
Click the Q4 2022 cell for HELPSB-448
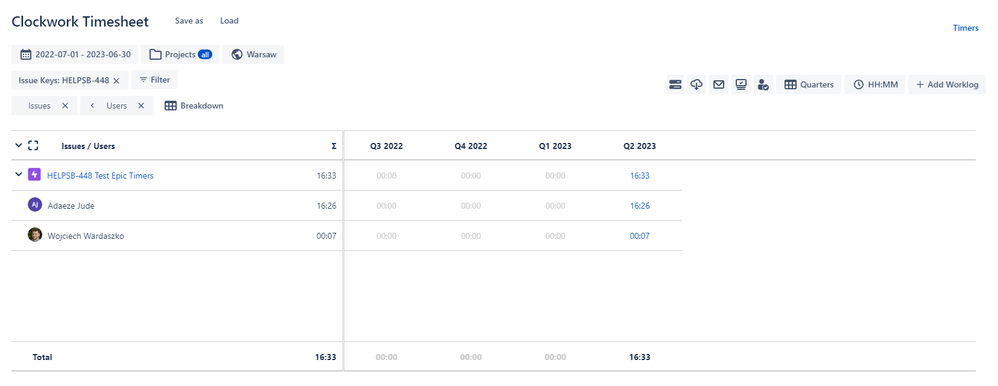pos(471,176)
